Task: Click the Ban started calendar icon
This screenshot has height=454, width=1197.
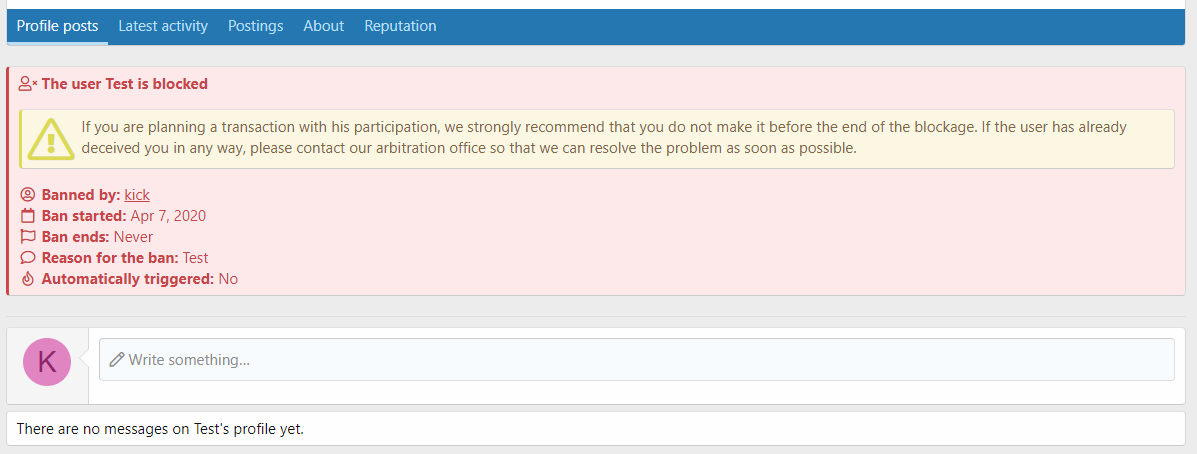Action: pyautogui.click(x=28, y=216)
